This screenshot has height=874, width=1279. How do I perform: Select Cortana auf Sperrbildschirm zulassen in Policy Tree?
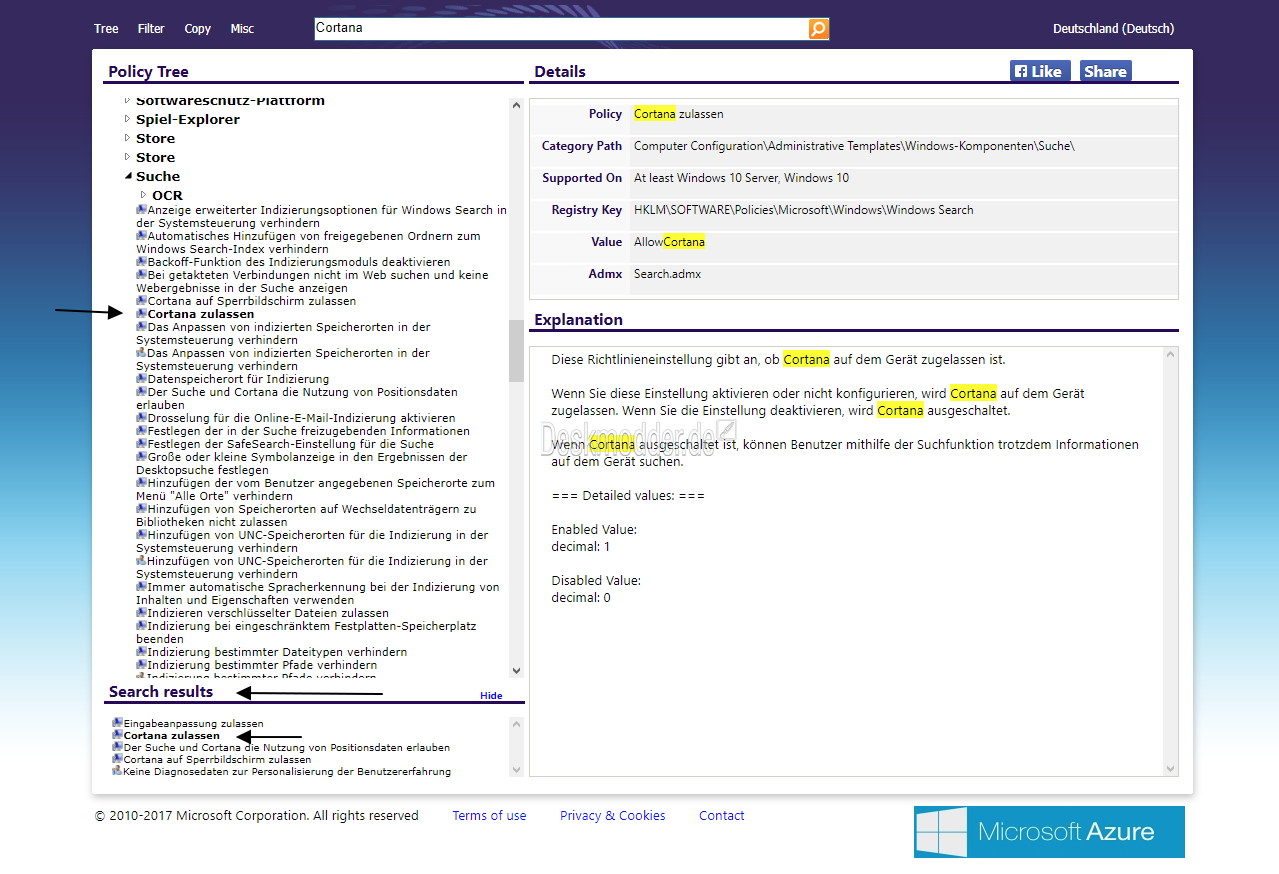point(252,301)
